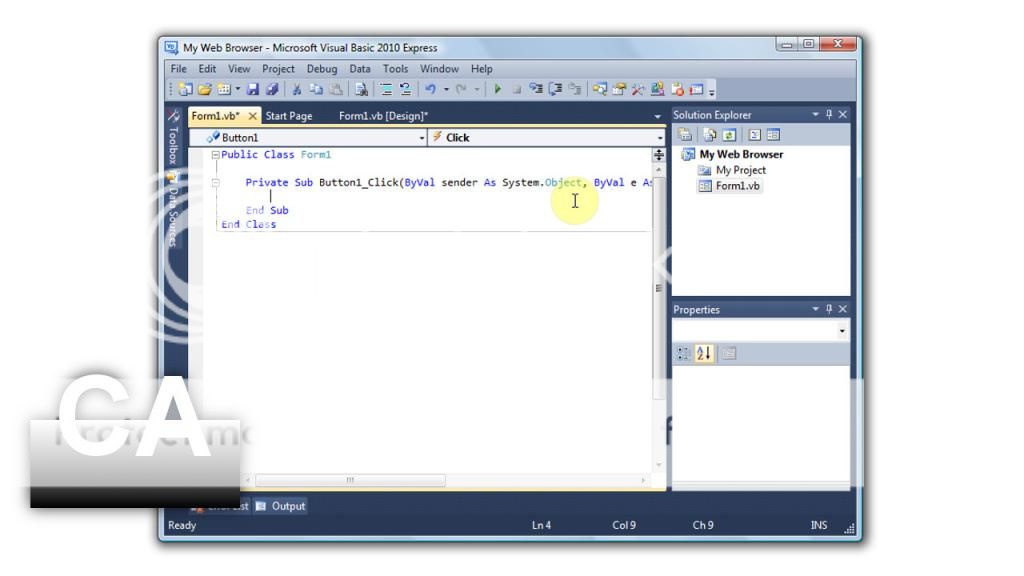Open My Project in Solution Explorer
The height and width of the screenshot is (576, 1024).
click(740, 170)
